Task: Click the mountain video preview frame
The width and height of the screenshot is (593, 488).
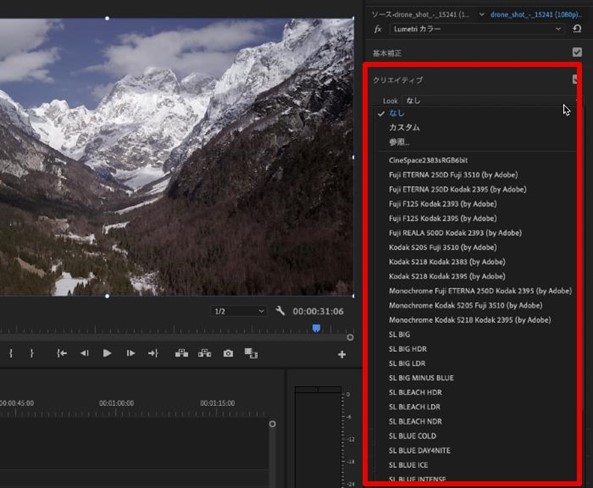Action: (177, 157)
